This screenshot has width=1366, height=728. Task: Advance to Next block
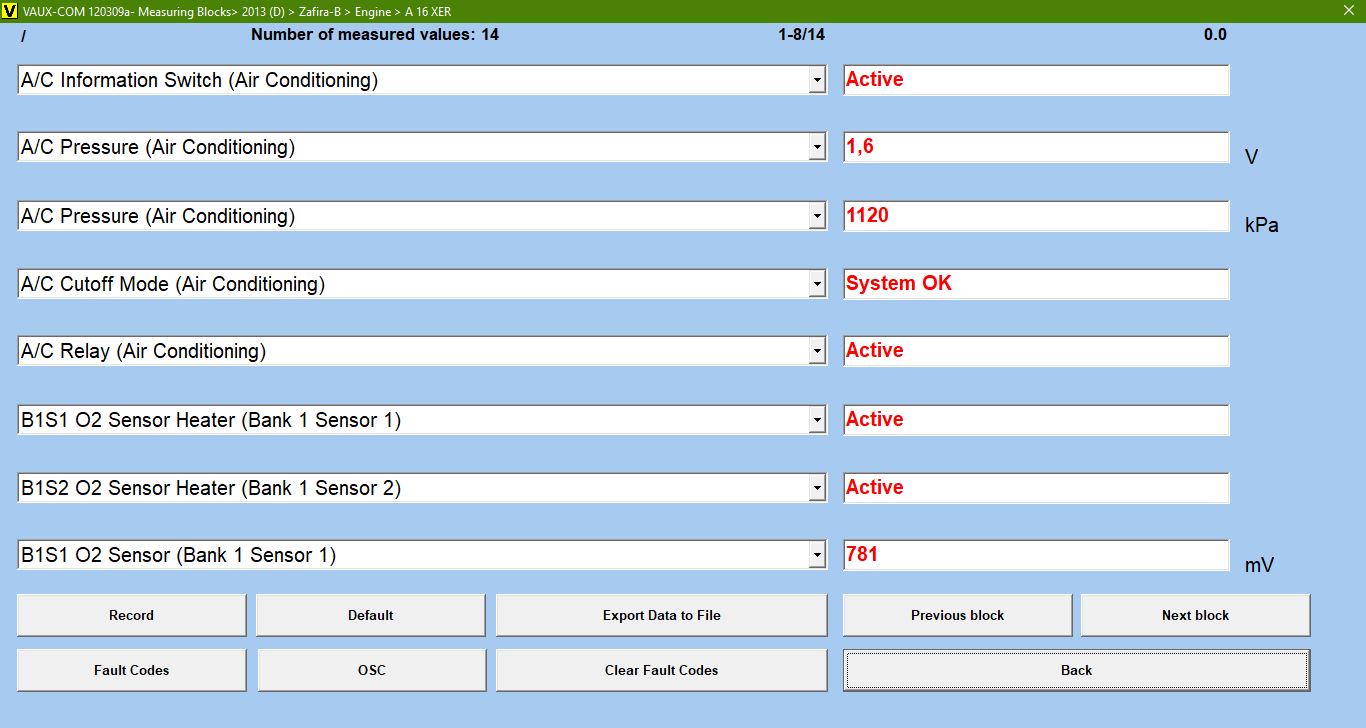click(x=1195, y=615)
